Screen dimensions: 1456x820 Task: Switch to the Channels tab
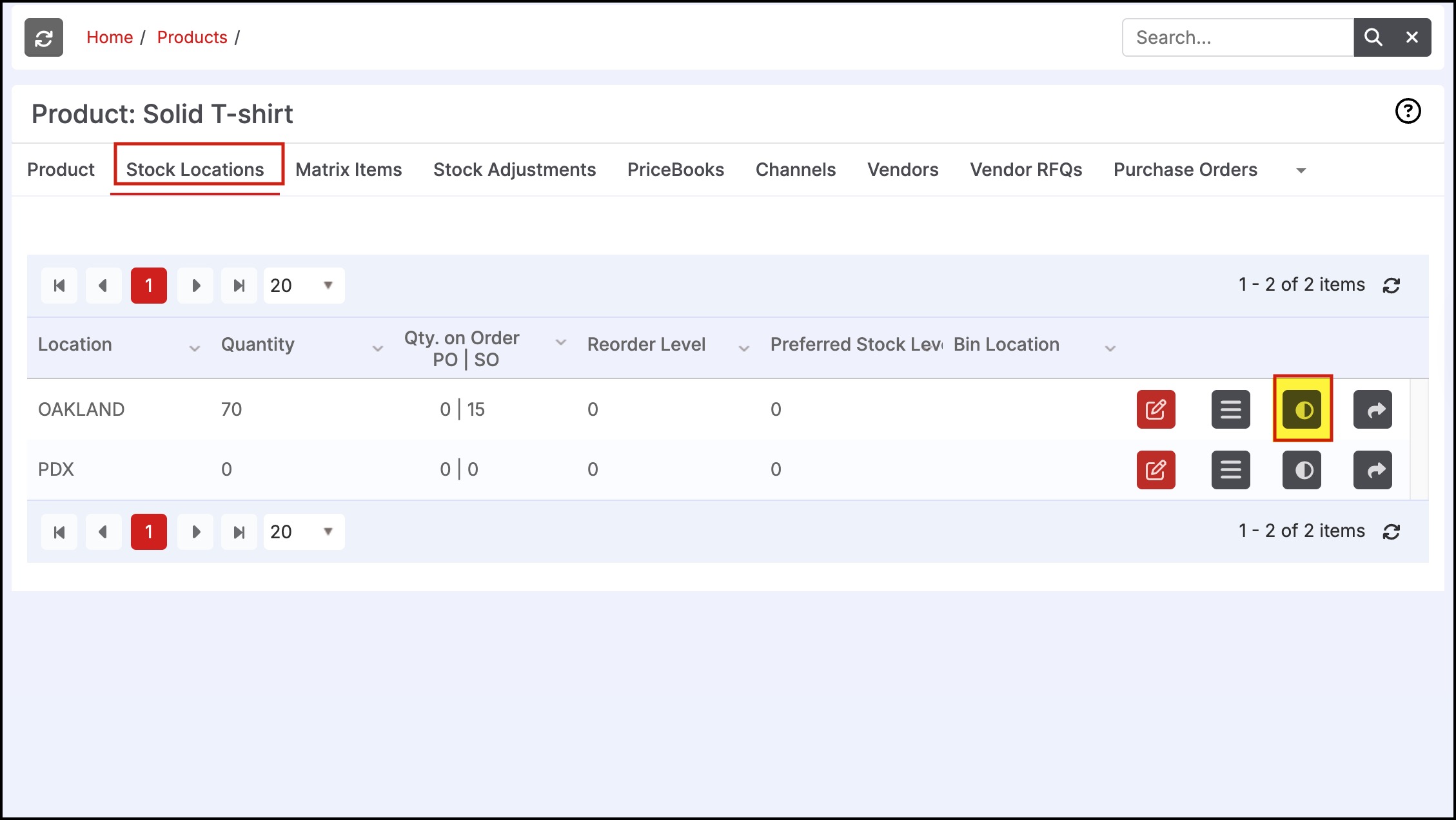[796, 170]
